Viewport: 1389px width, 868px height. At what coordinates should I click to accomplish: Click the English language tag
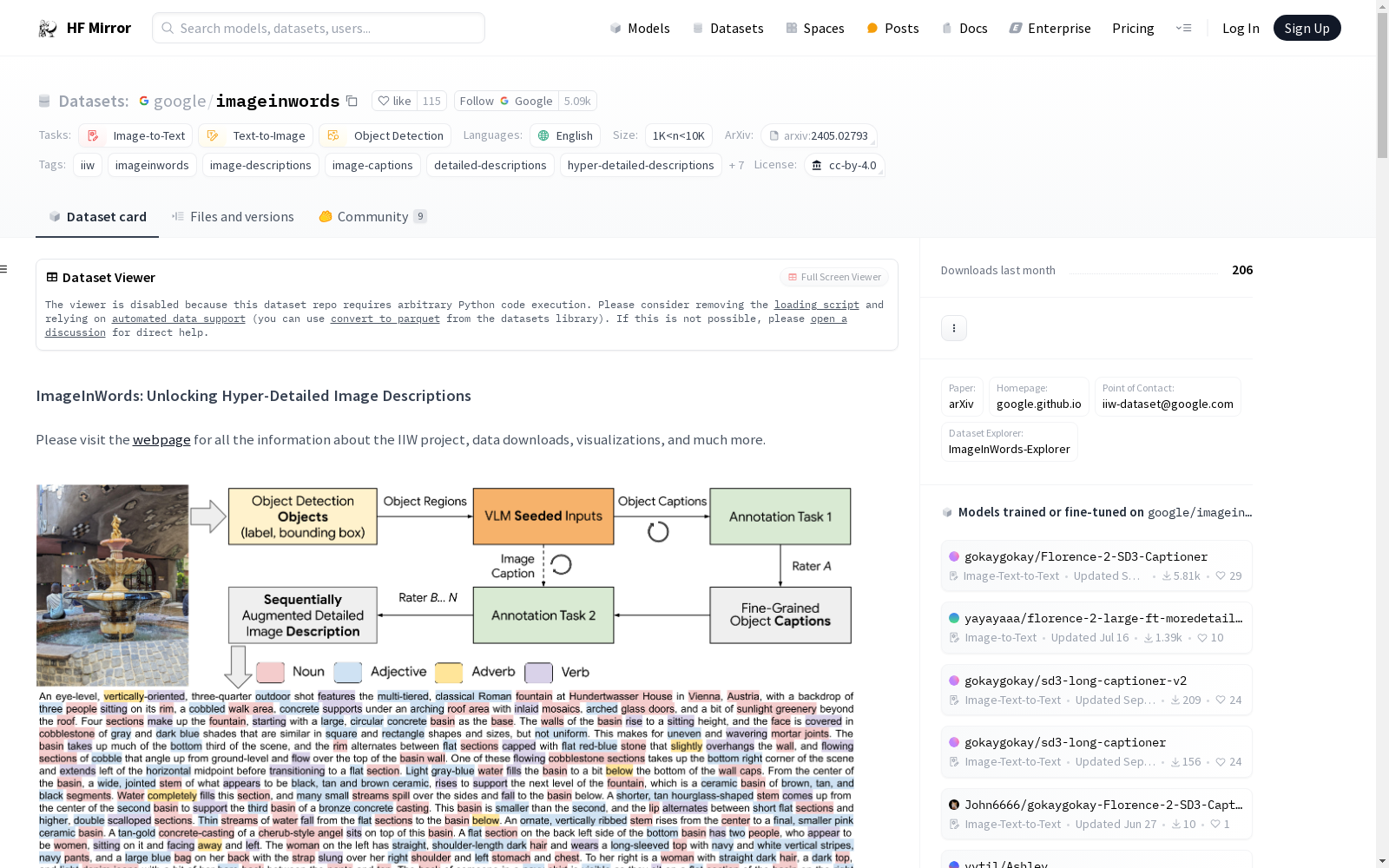565,135
